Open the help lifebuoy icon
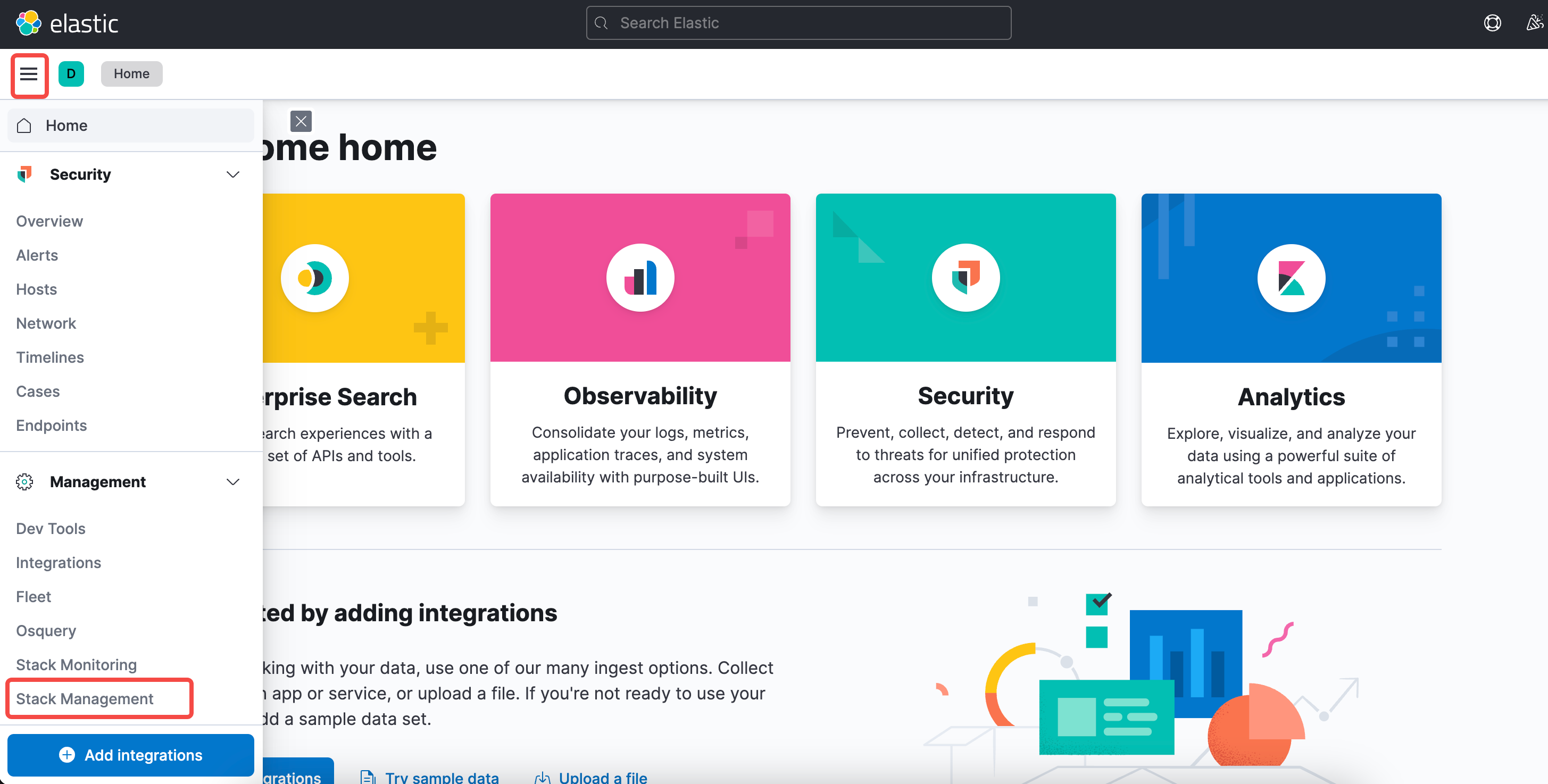 tap(1492, 23)
